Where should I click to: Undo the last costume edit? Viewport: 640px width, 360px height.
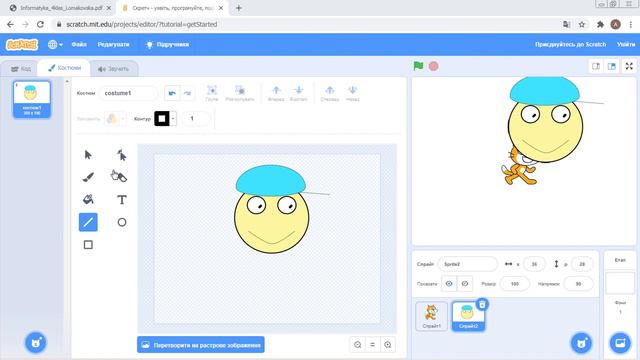[172, 93]
